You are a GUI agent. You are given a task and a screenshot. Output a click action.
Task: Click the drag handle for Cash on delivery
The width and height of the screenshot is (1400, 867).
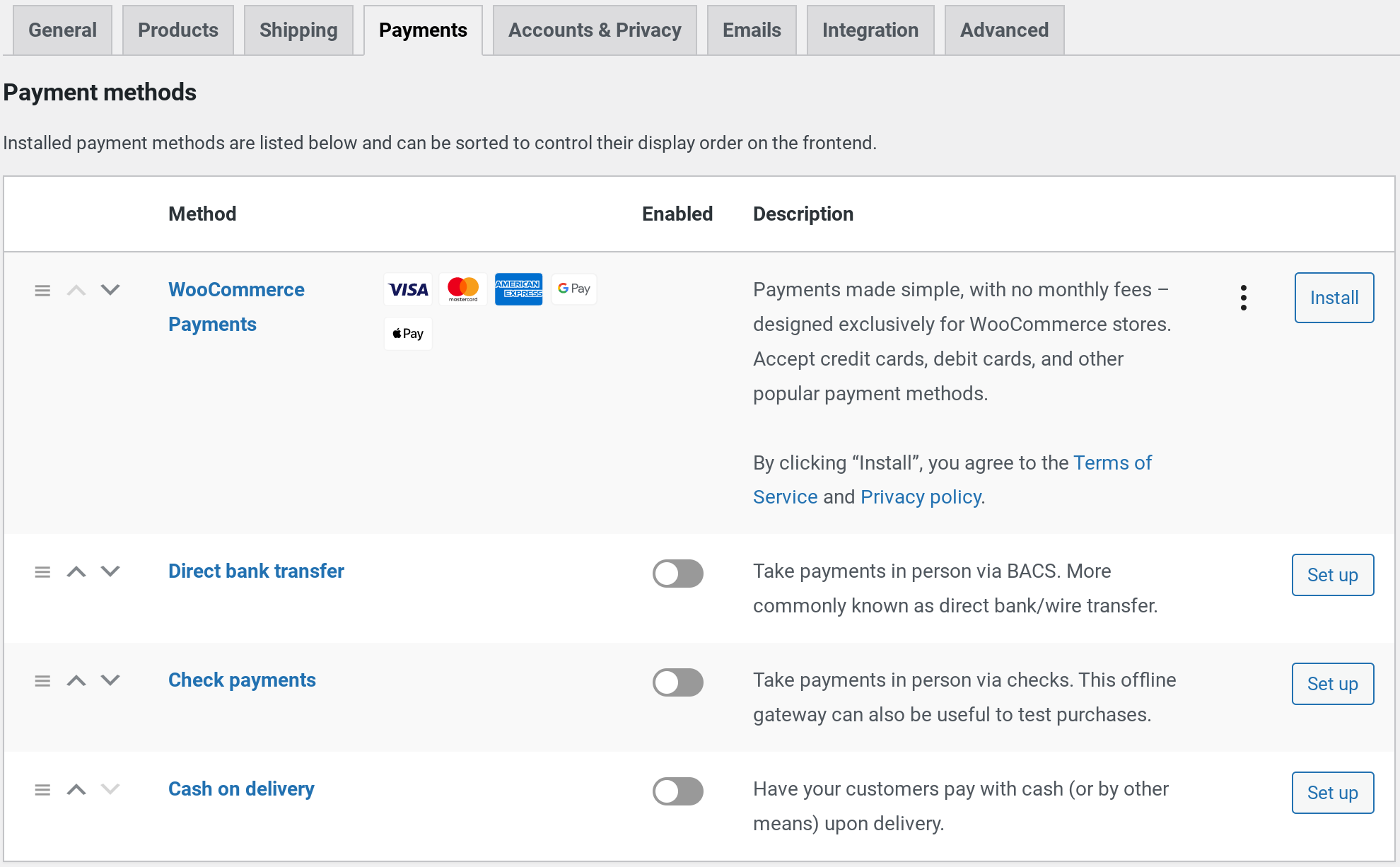pos(42,789)
